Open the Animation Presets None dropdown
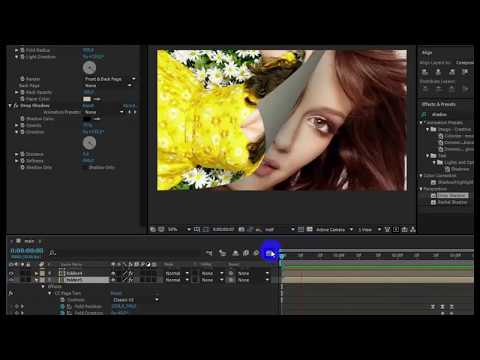 [103, 112]
